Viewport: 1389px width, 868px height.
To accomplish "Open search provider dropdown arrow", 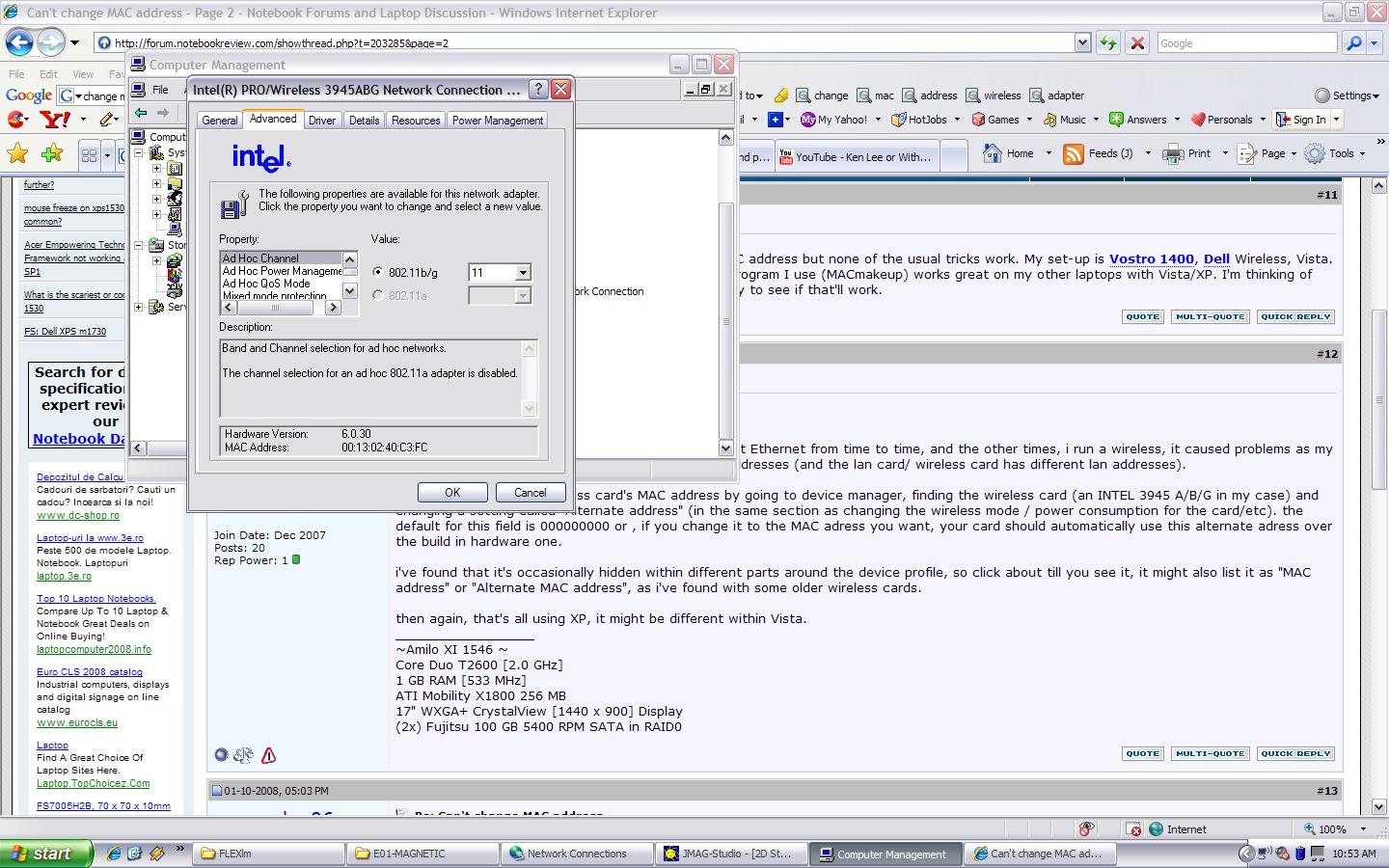I will 1374,42.
